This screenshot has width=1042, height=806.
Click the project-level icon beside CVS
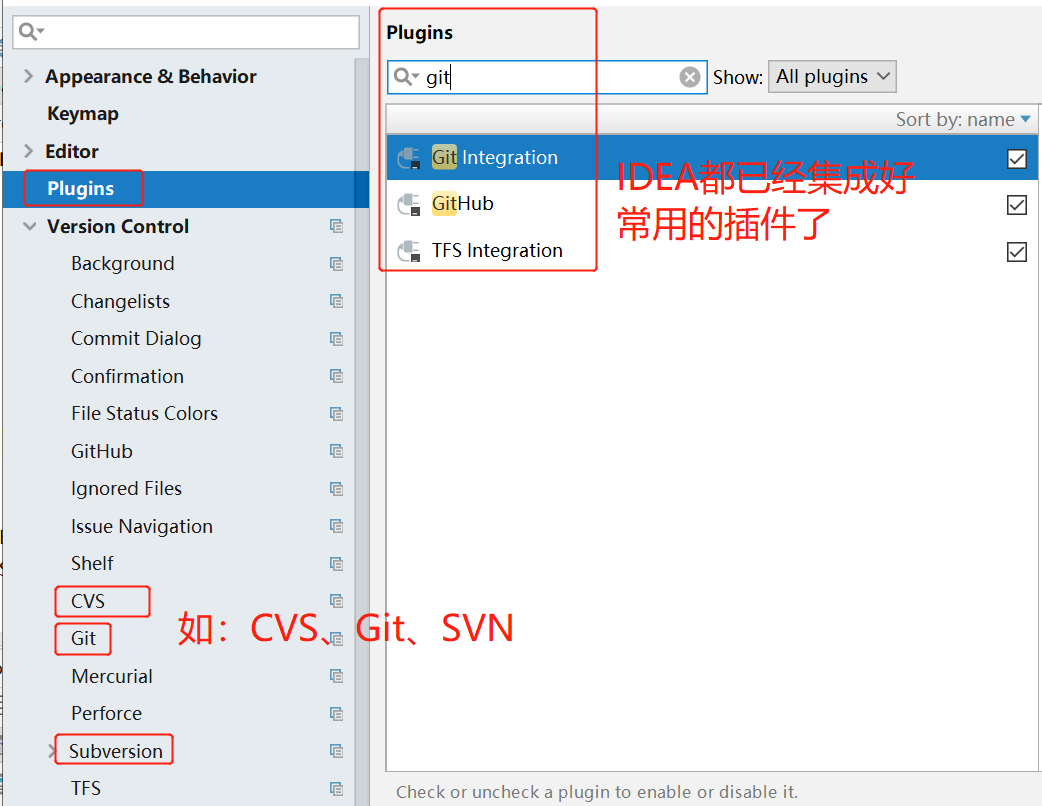click(336, 601)
